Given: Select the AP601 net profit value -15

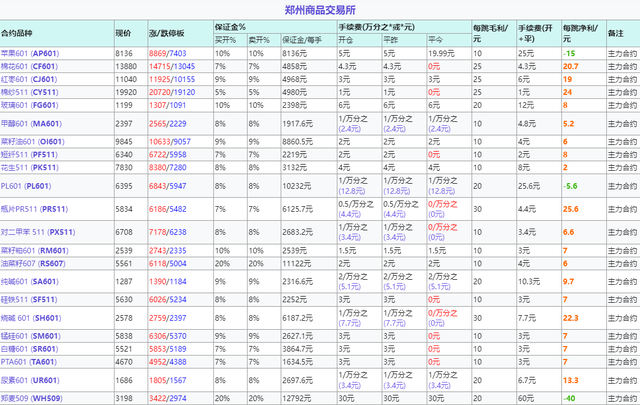Looking at the screenshot, I should 569,53.
